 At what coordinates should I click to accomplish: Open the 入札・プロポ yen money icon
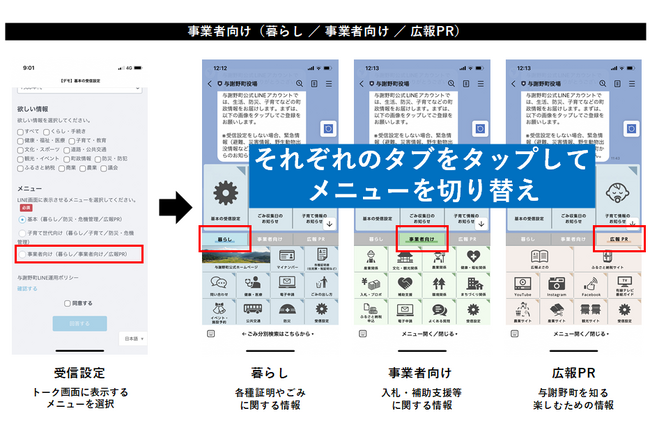point(371,284)
